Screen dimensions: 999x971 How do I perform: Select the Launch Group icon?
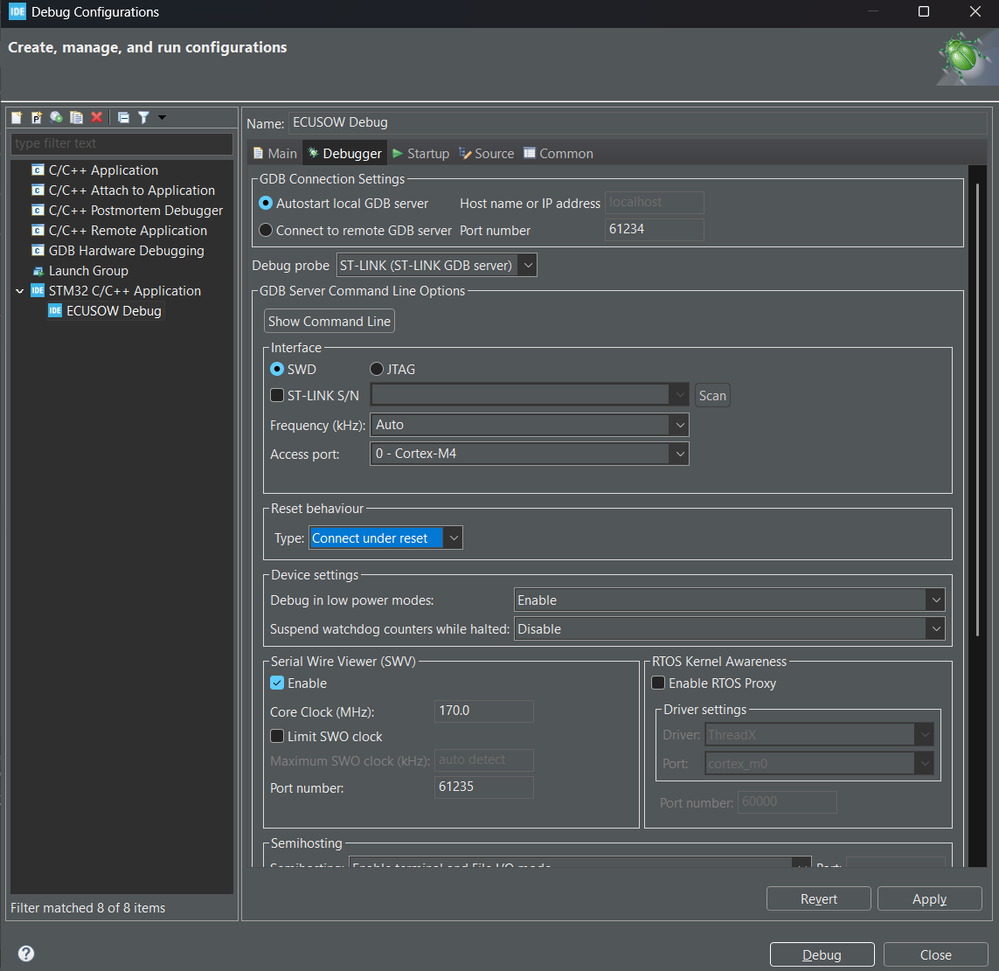(x=38, y=271)
